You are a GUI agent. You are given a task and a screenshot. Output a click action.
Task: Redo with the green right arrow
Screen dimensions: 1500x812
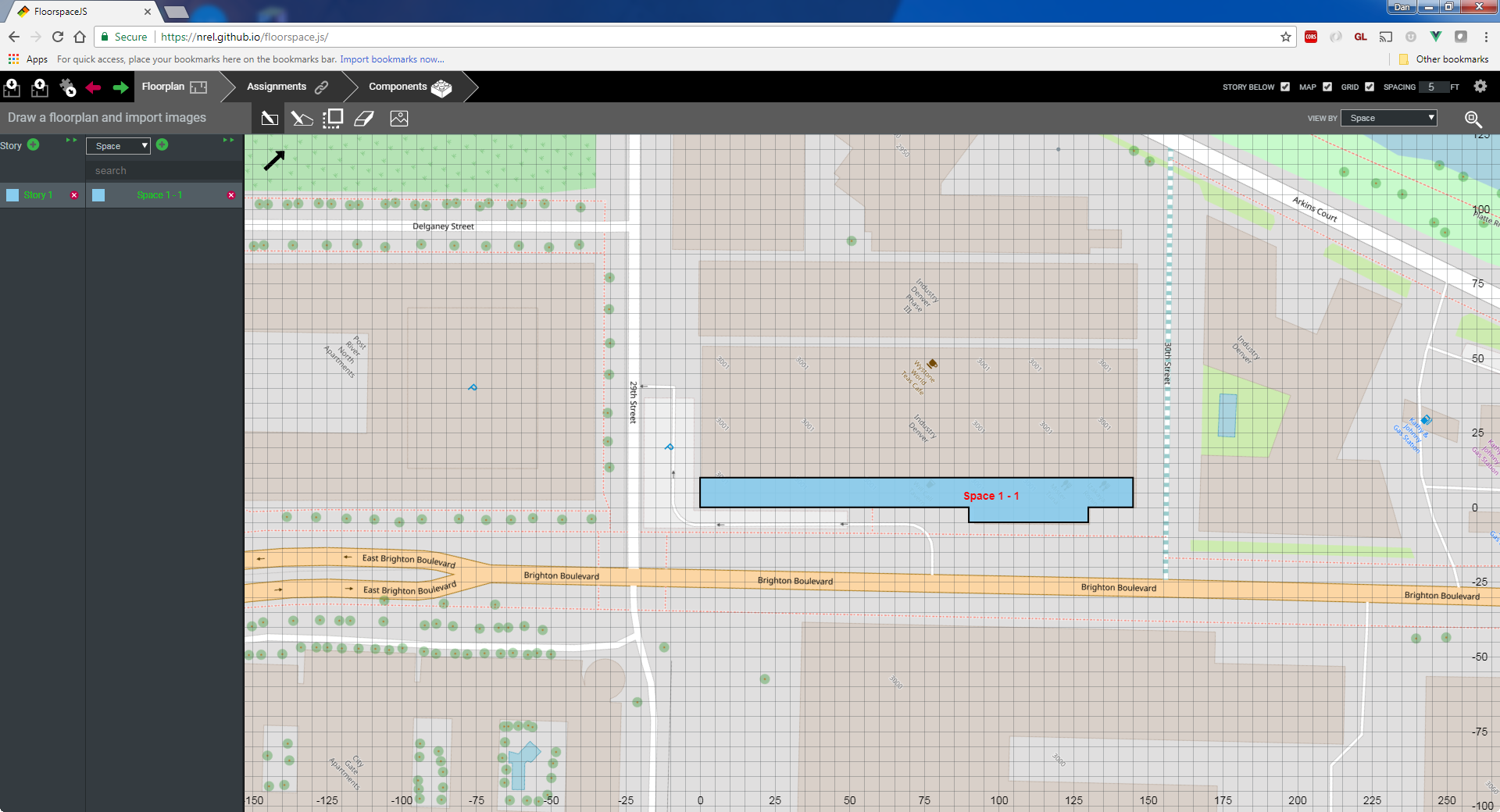(x=120, y=87)
